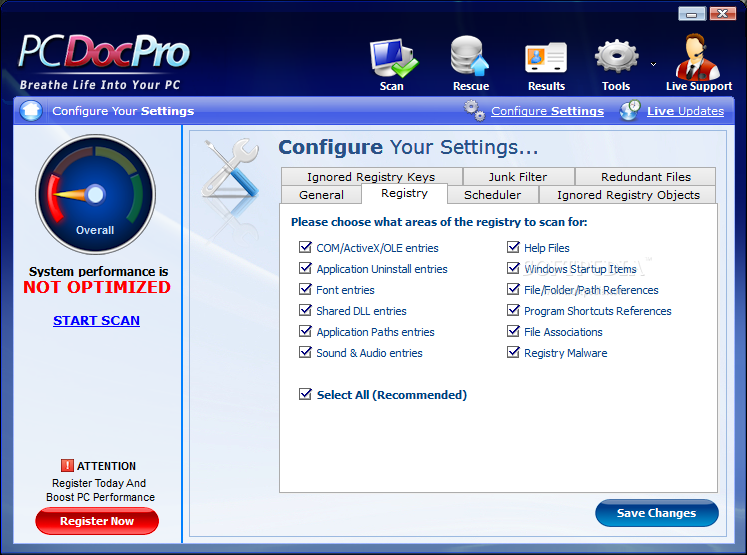
Task: Click the Live Support label
Action: click(699, 86)
